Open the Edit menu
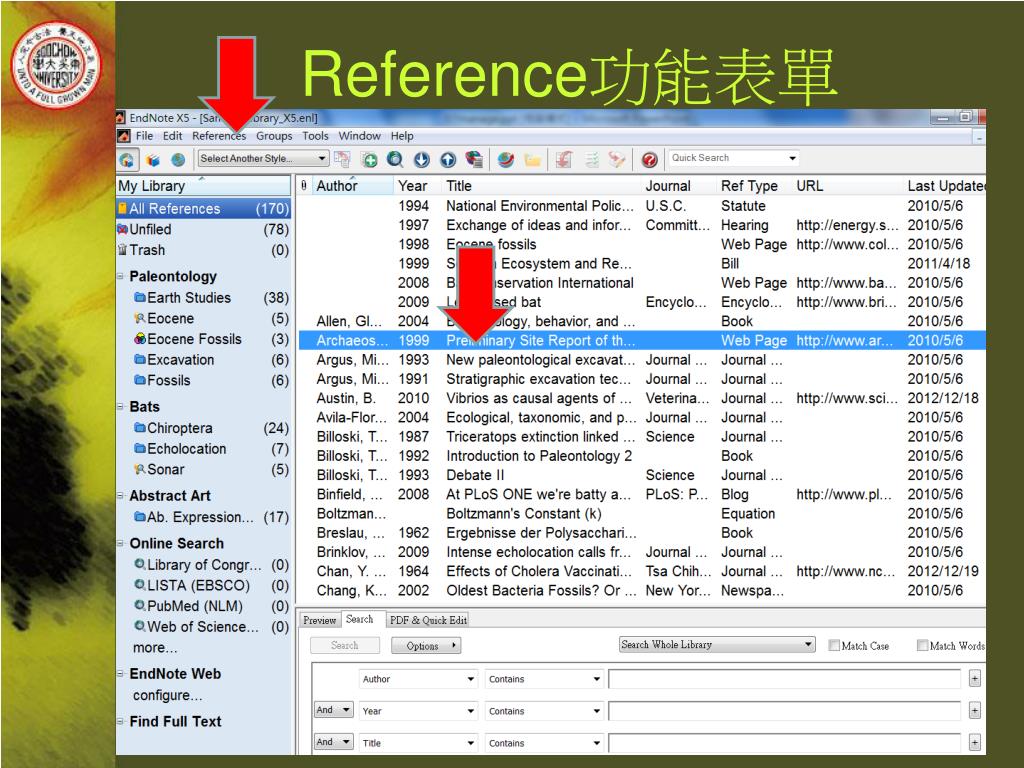Screen dimensions: 1024x768 point(172,136)
